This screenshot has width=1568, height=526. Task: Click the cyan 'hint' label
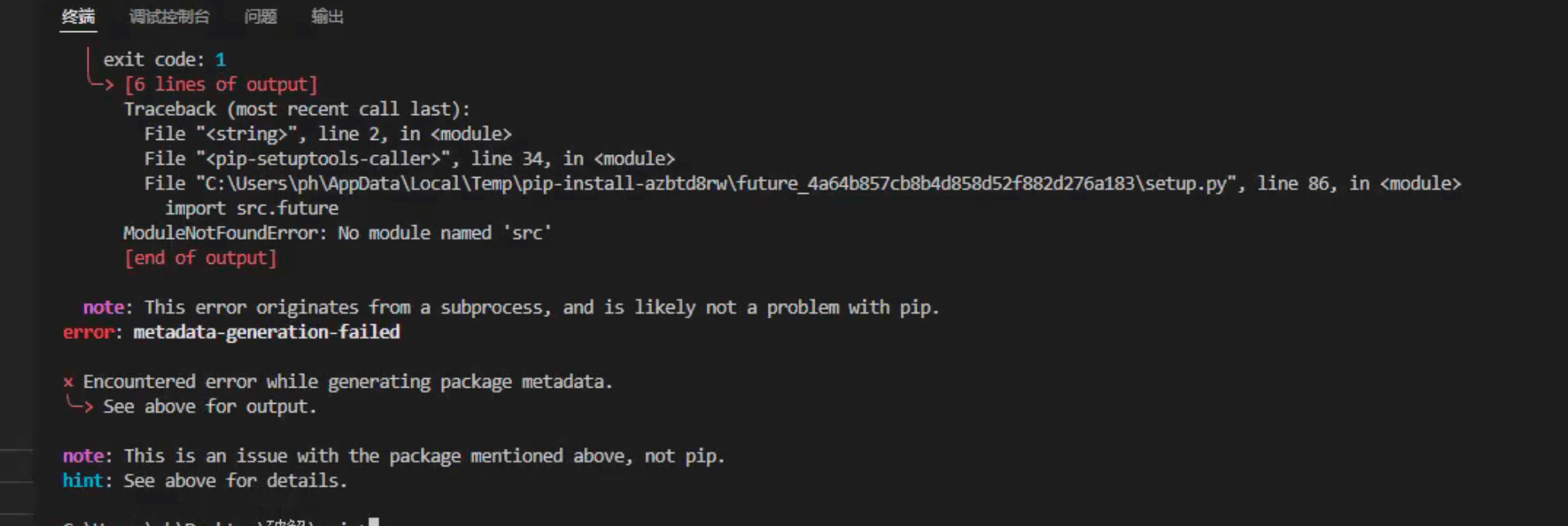(x=83, y=481)
